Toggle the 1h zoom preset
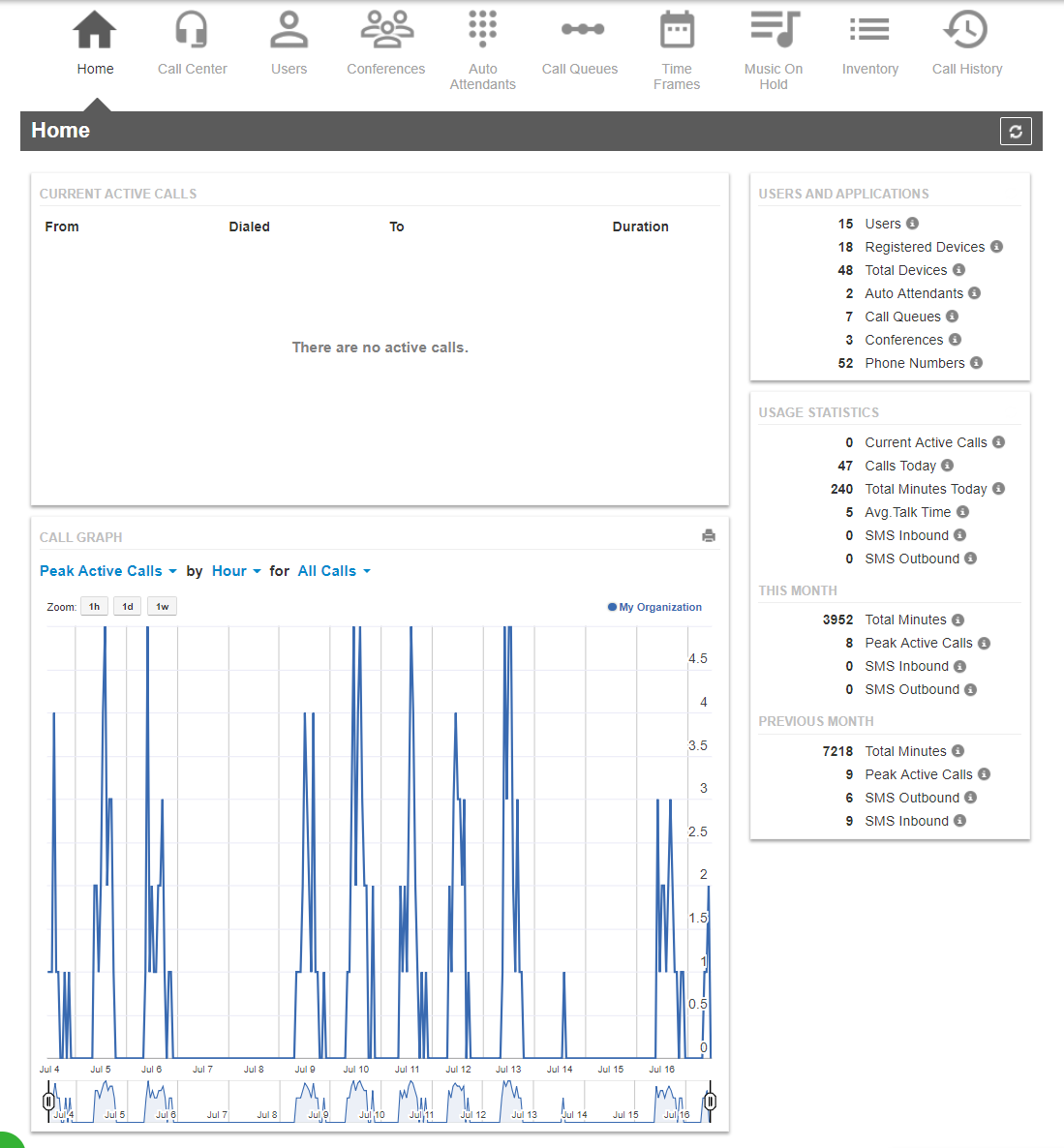The width and height of the screenshot is (1064, 1148). click(x=94, y=606)
